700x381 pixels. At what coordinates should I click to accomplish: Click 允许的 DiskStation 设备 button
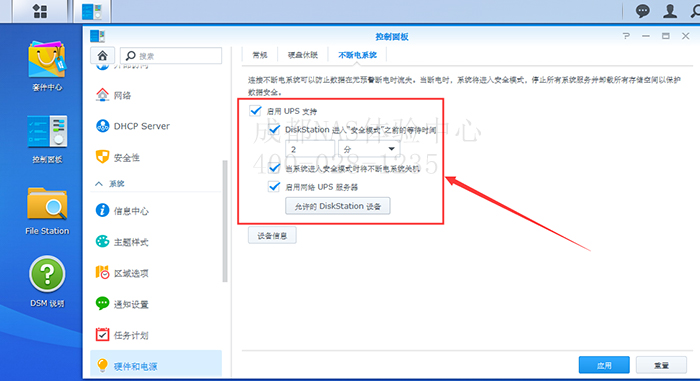[x=338, y=206]
